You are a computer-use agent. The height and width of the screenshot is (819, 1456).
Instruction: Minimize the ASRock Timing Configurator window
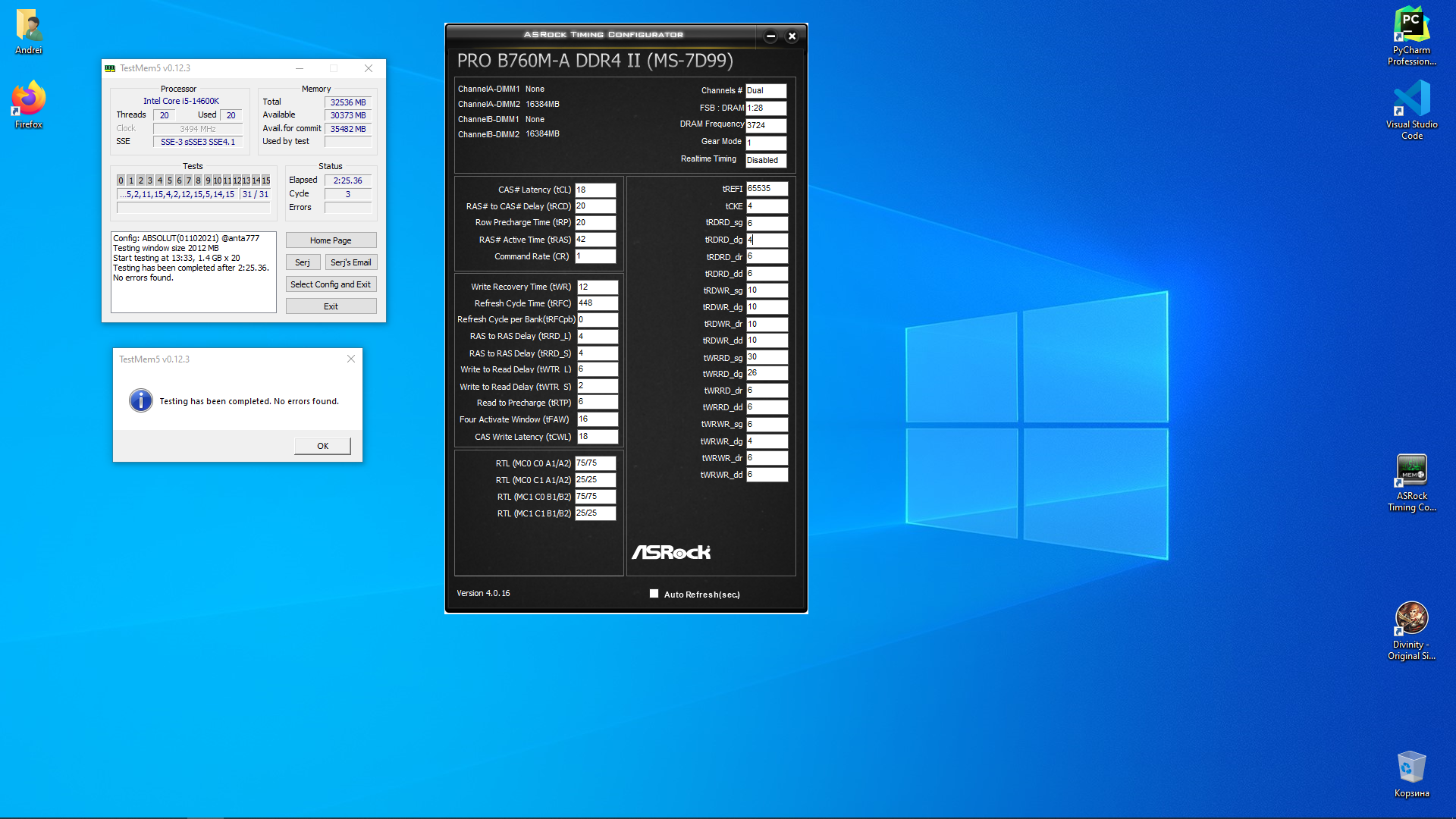770,36
